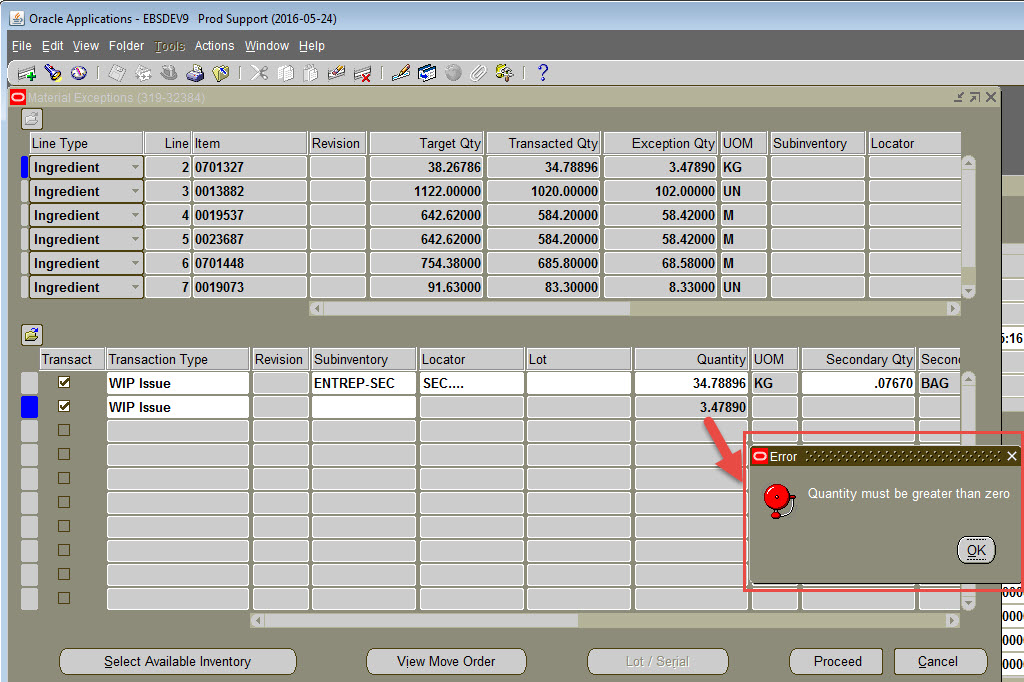Uncheck the Transact checkbox on the first WIP Issue row
This screenshot has height=682, width=1024.
[64, 382]
